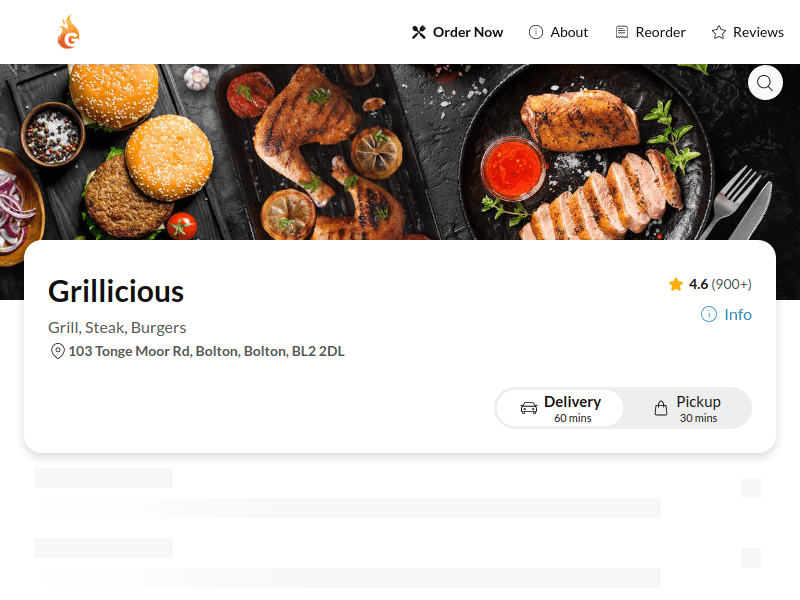Open the About menu item

tap(567, 31)
